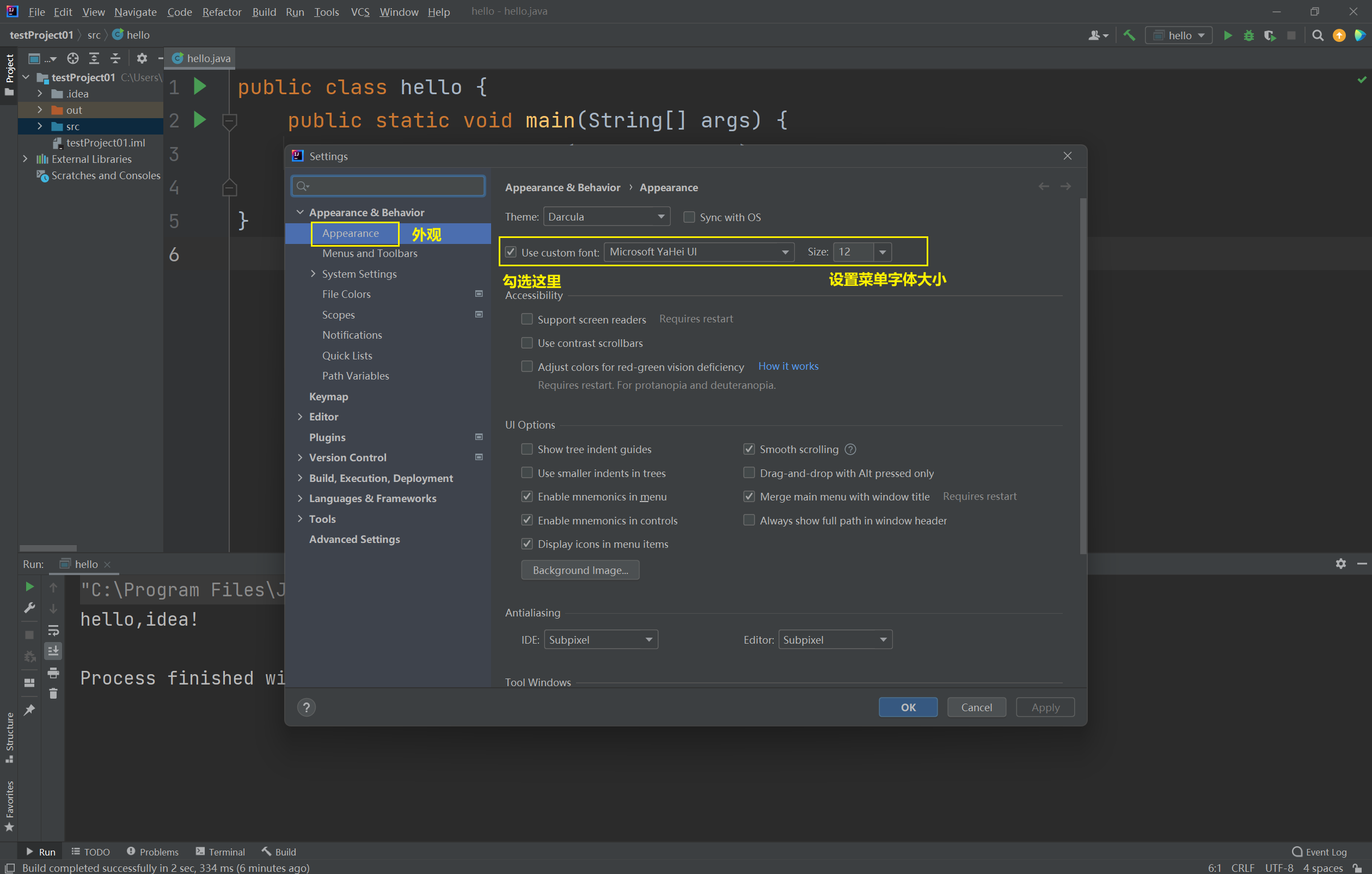
Task: Open the How it works link
Action: tap(788, 366)
